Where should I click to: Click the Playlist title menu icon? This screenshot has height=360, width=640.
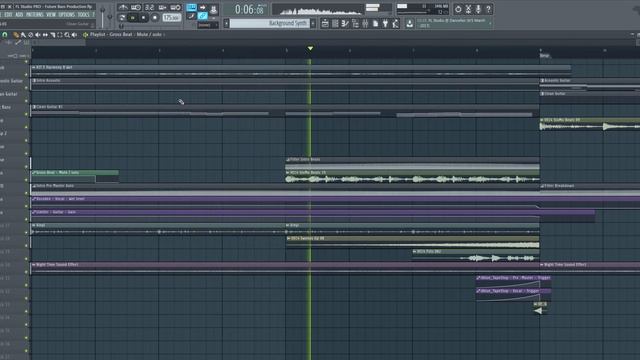point(85,35)
